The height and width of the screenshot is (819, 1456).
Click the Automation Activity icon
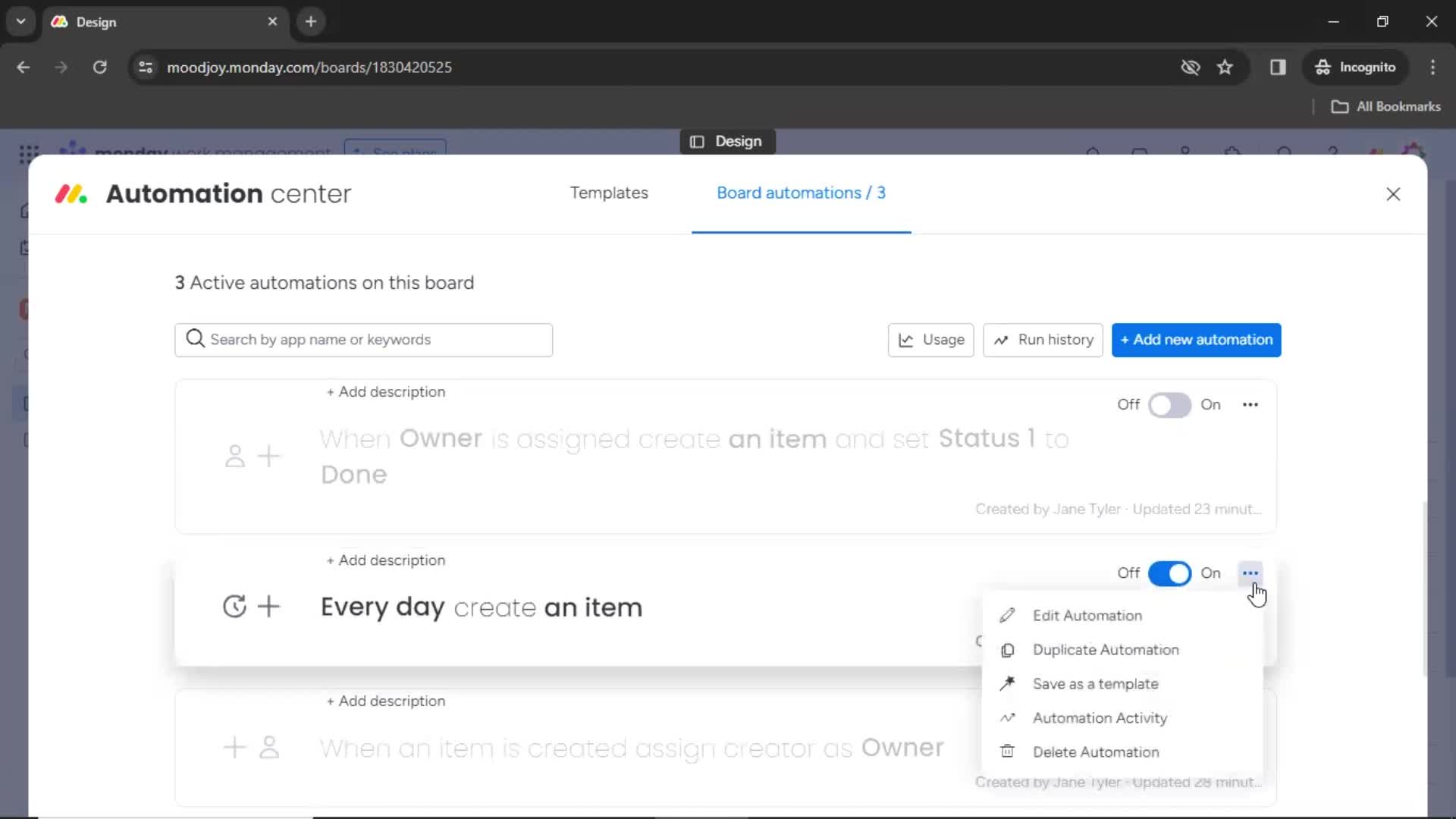(x=1009, y=718)
